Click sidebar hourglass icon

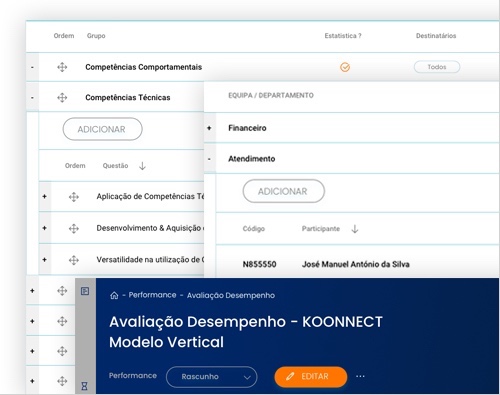pos(85,386)
